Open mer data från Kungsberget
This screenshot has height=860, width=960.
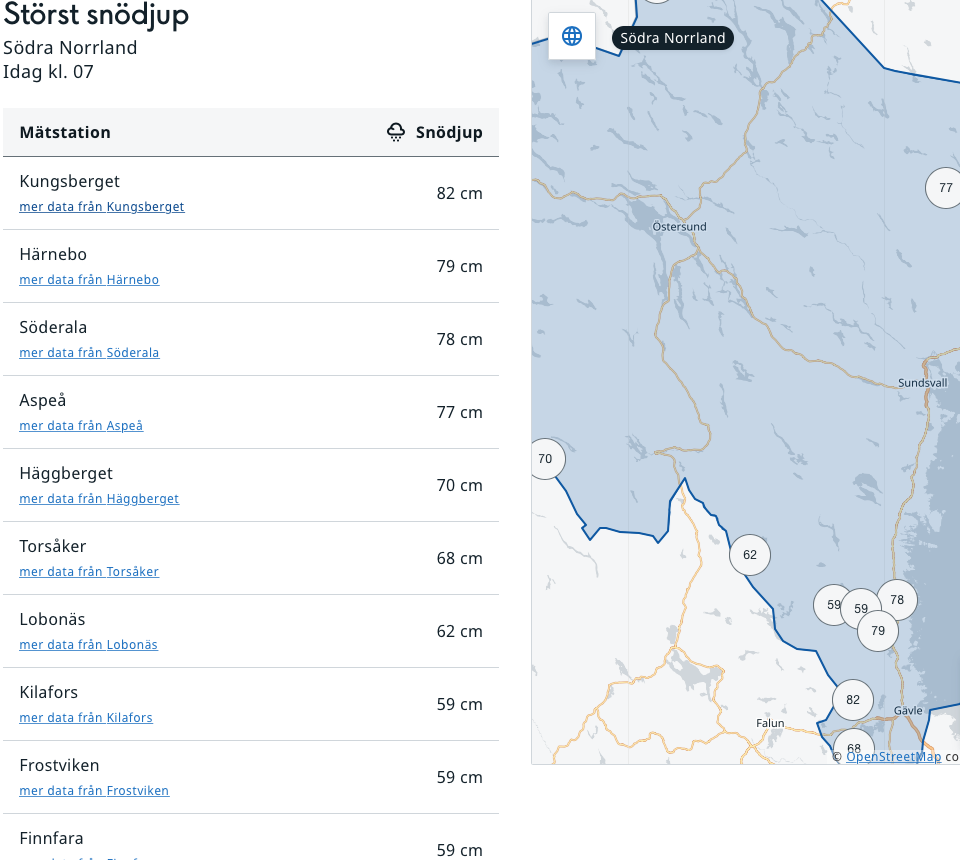coord(102,207)
